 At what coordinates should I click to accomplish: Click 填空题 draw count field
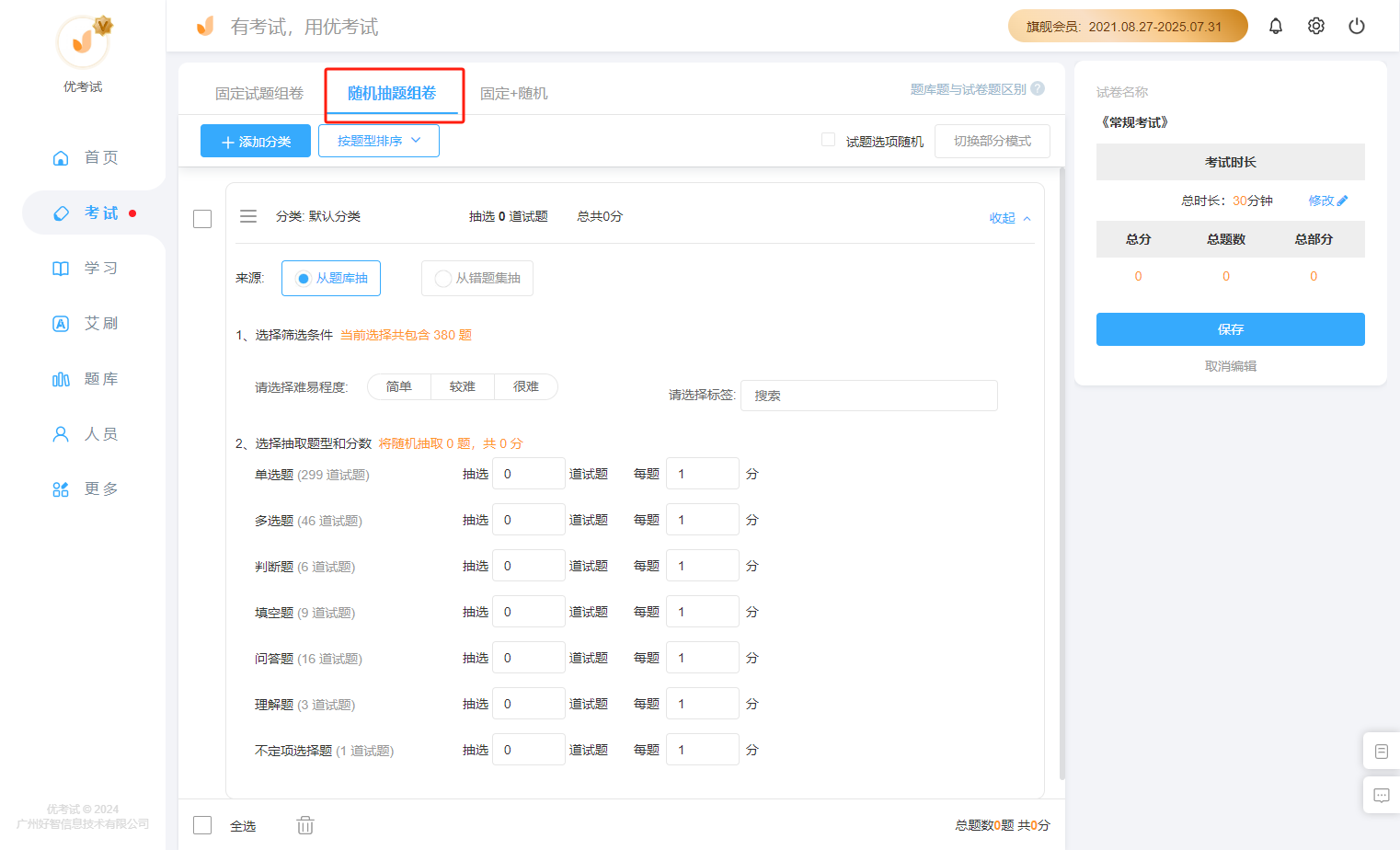coord(529,612)
